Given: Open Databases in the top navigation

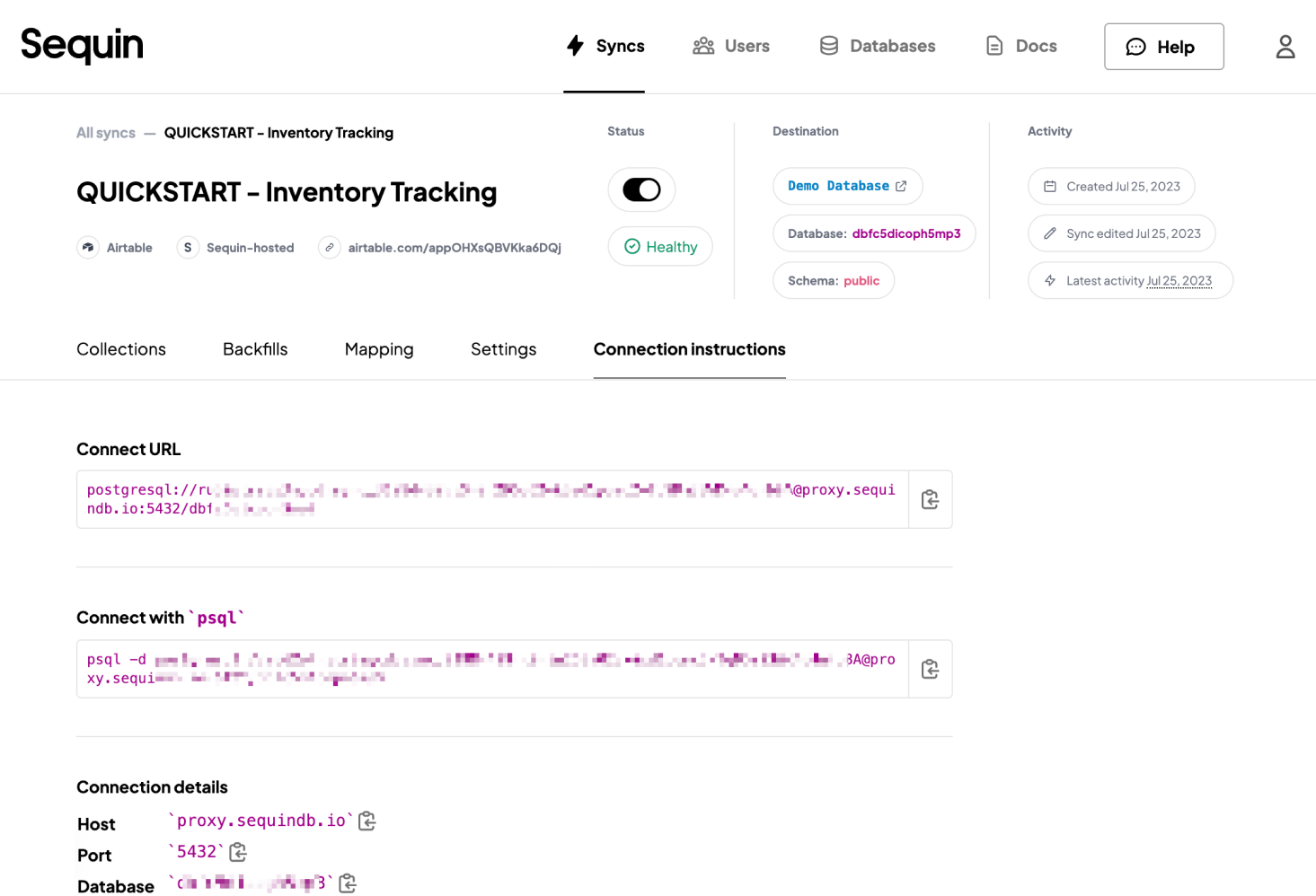Looking at the screenshot, I should [x=877, y=46].
